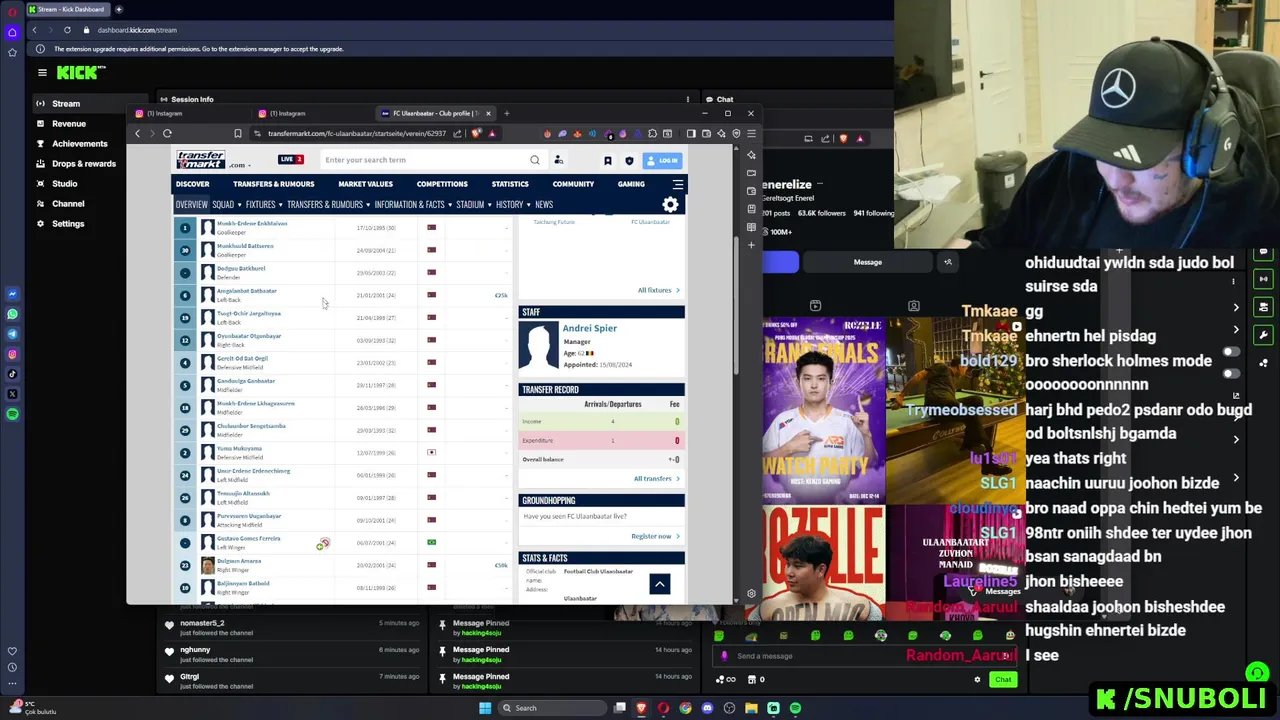Bookmark the Transfermarkt page

tap(237, 133)
